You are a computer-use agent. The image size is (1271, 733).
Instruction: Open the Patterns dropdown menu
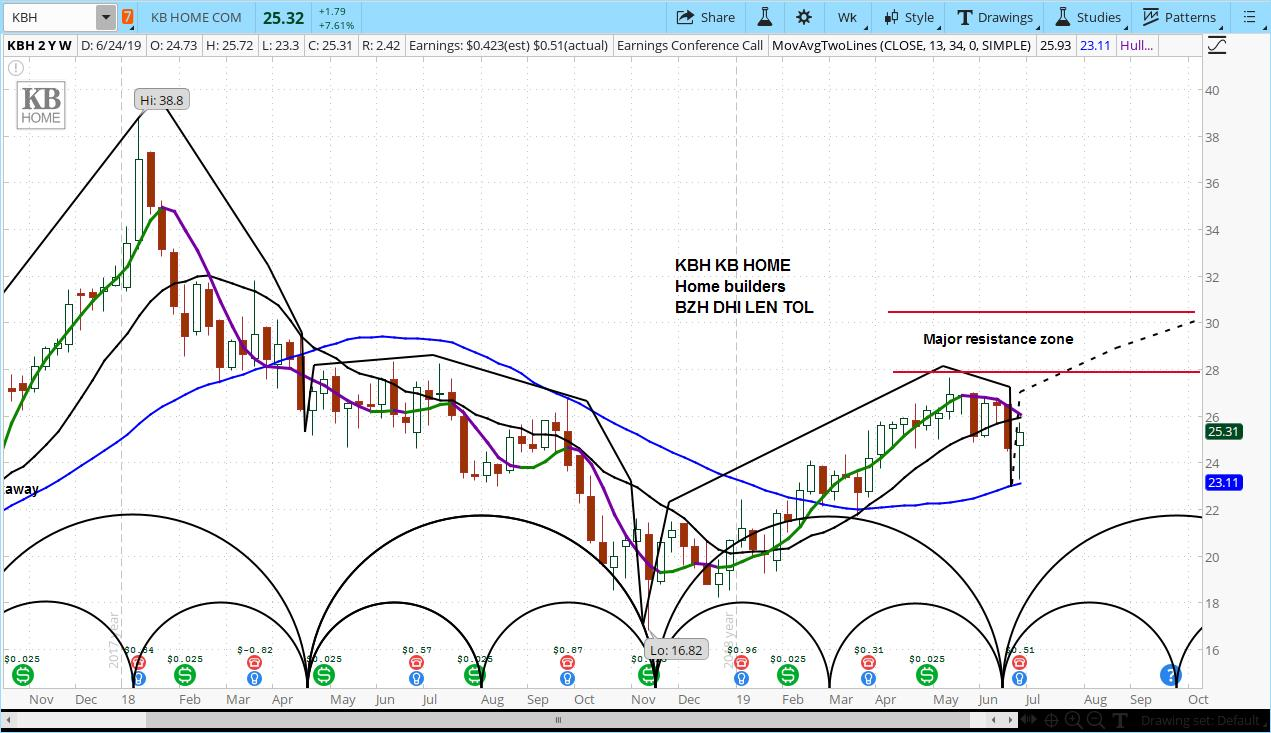click(x=1180, y=17)
